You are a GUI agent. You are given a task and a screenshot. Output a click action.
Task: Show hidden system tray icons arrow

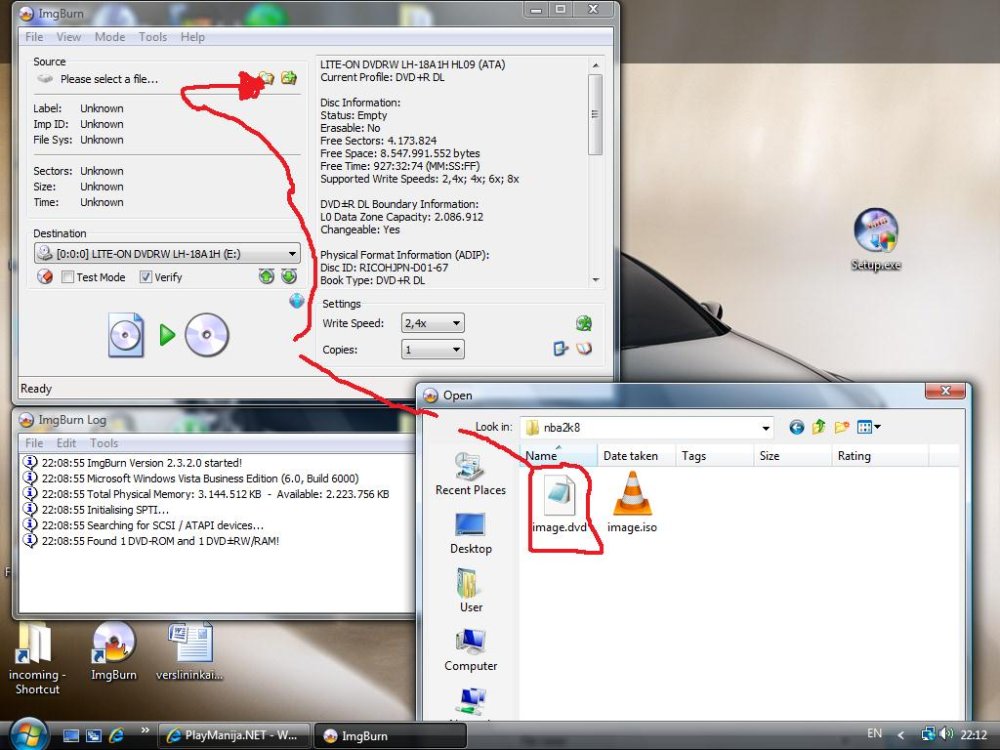point(901,735)
